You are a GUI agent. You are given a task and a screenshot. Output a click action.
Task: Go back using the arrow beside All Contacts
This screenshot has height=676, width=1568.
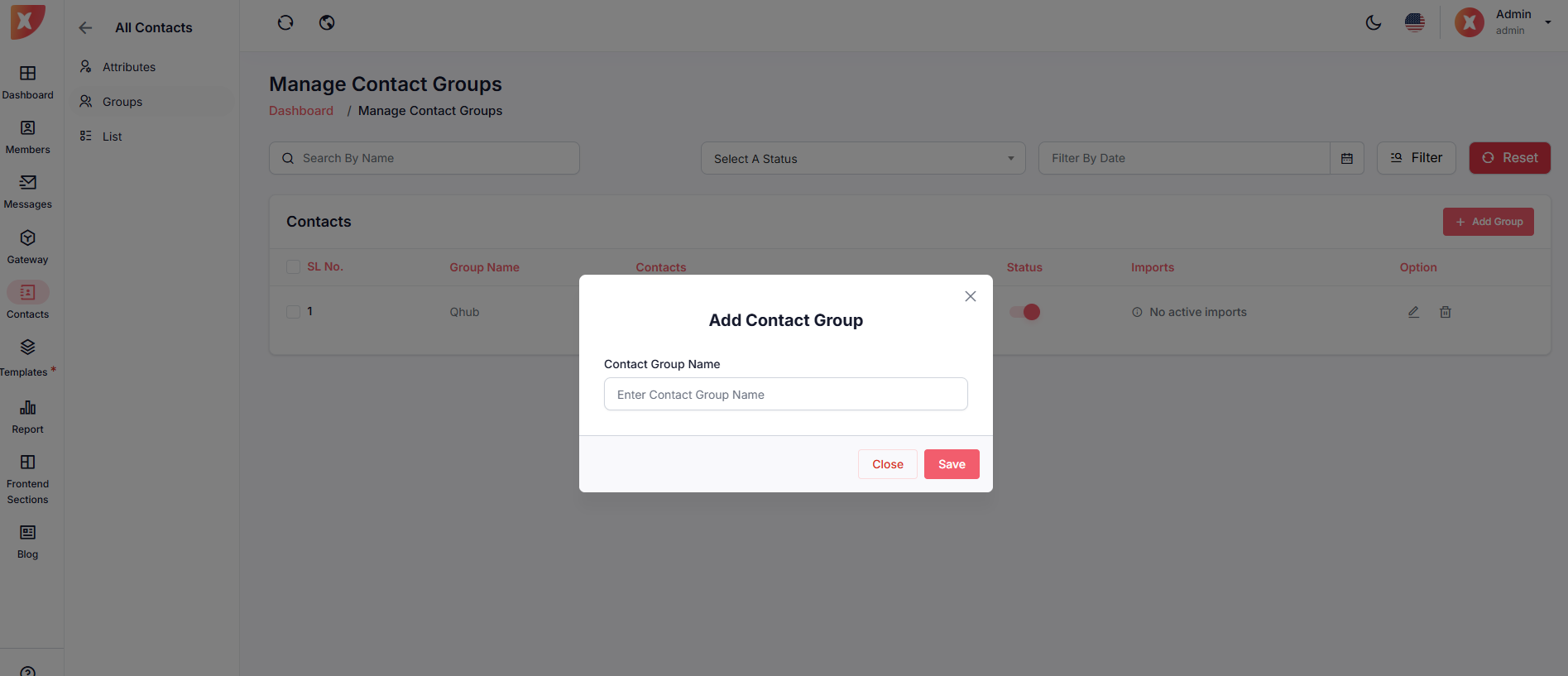[85, 28]
